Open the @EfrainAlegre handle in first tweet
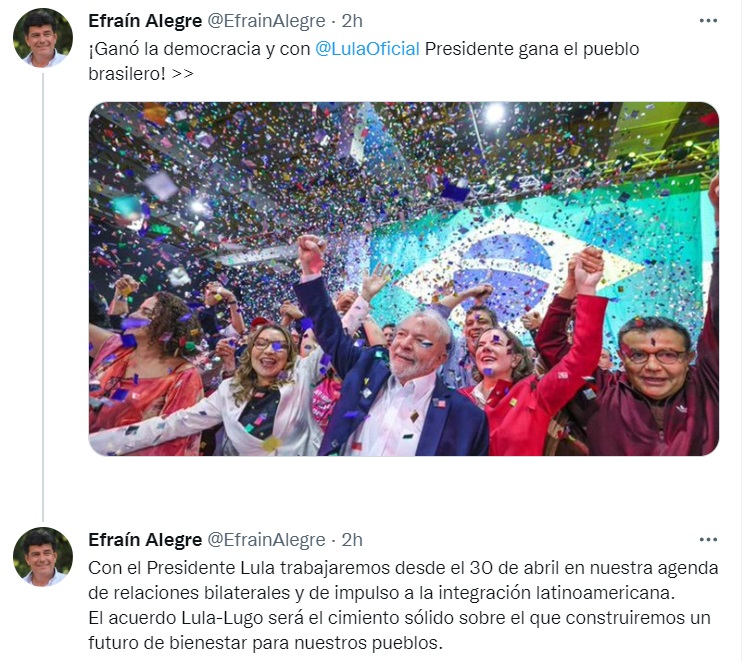Image resolution: width=742 pixels, height=662 pixels. [x=266, y=21]
